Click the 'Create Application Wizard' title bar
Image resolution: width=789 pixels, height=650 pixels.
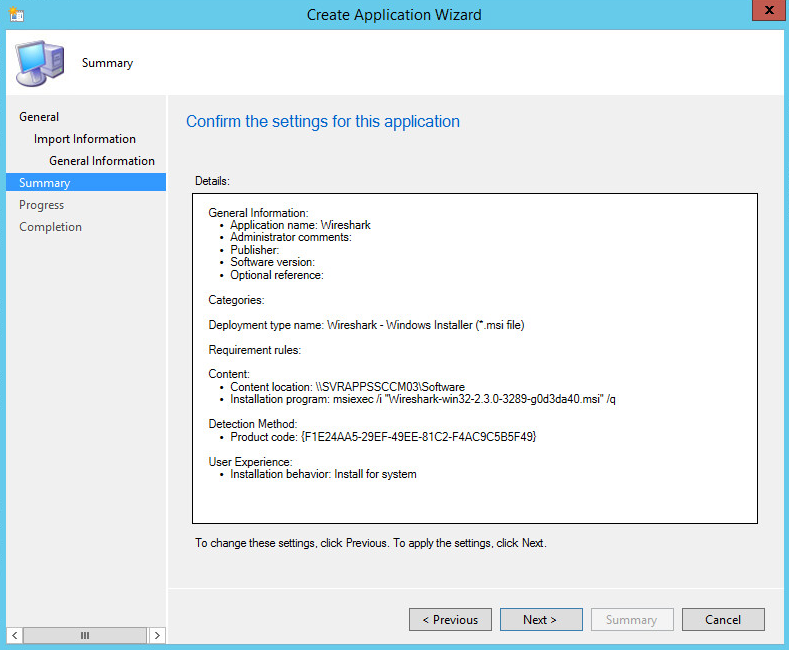(x=394, y=15)
